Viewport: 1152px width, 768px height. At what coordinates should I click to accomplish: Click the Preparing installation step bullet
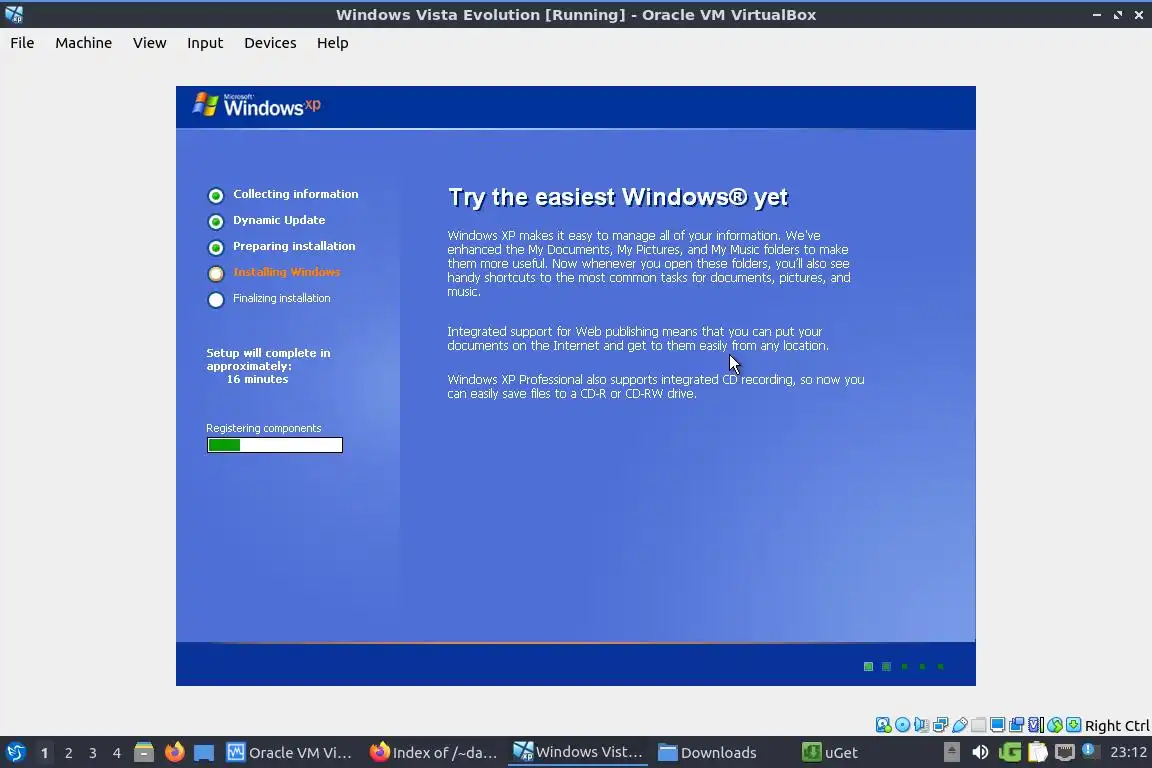click(x=215, y=248)
